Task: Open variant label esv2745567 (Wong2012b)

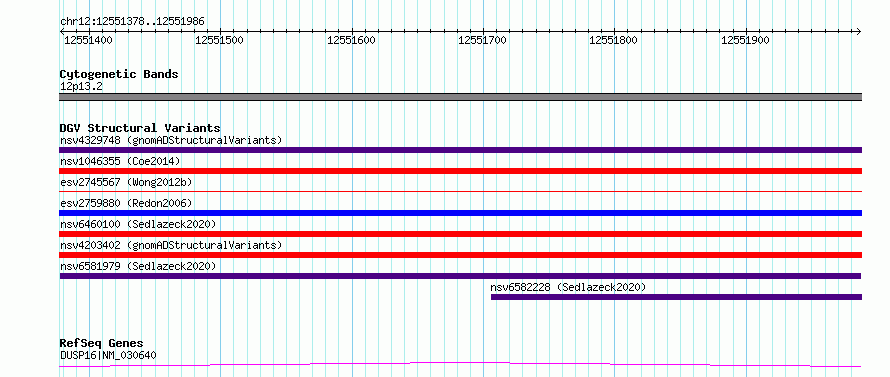Action: click(126, 182)
